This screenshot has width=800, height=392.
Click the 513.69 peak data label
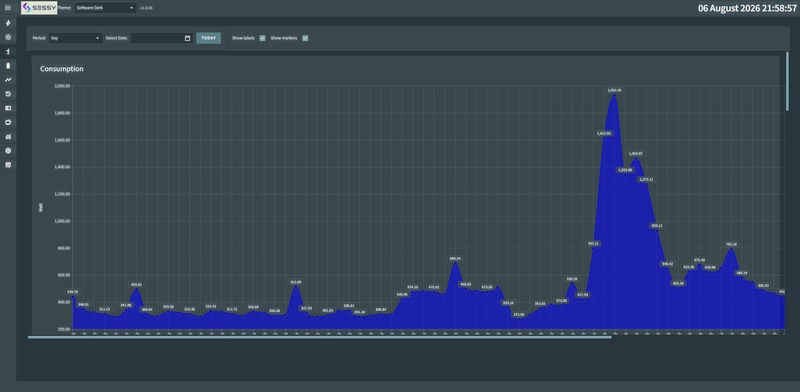(x=295, y=282)
